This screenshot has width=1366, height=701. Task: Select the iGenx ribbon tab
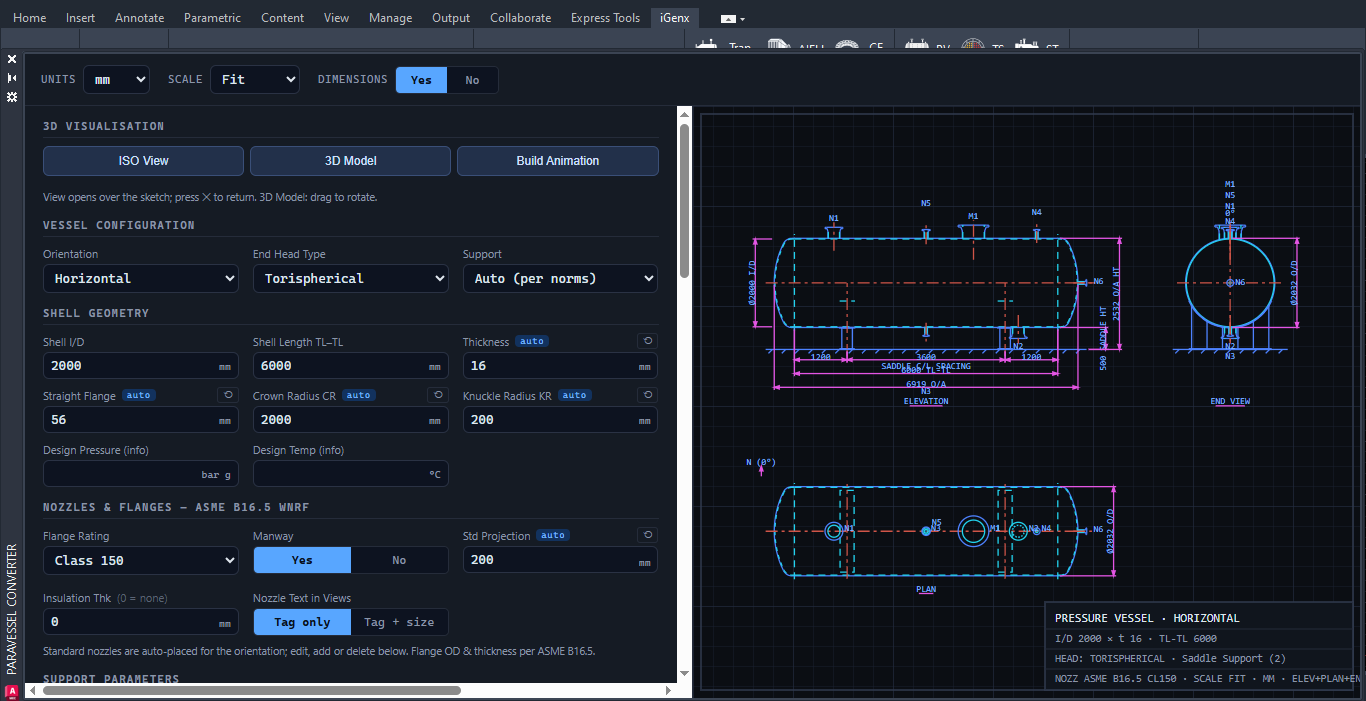[x=675, y=18]
